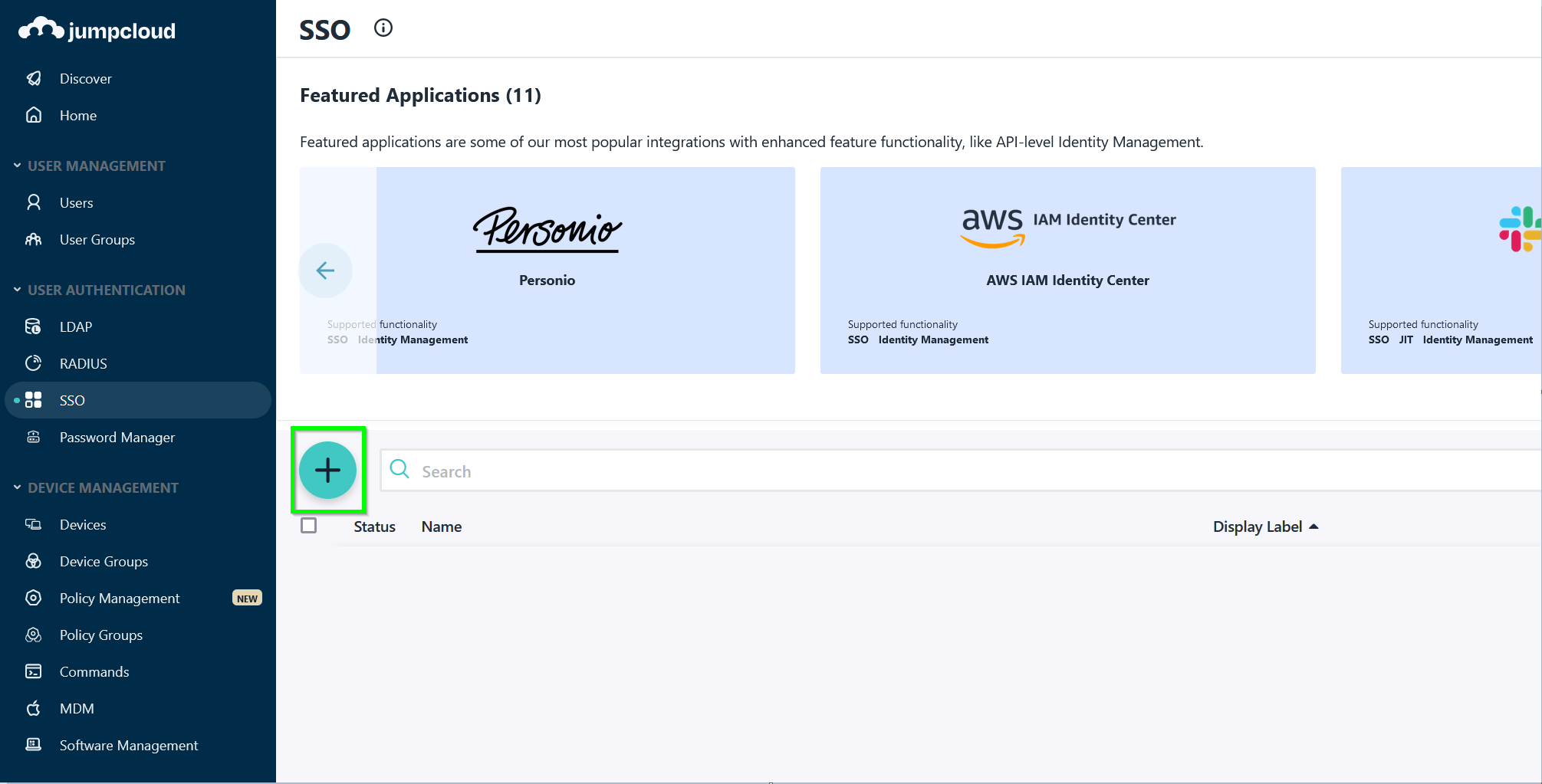
Task: Click the Display Label sort arrow
Action: (1313, 526)
